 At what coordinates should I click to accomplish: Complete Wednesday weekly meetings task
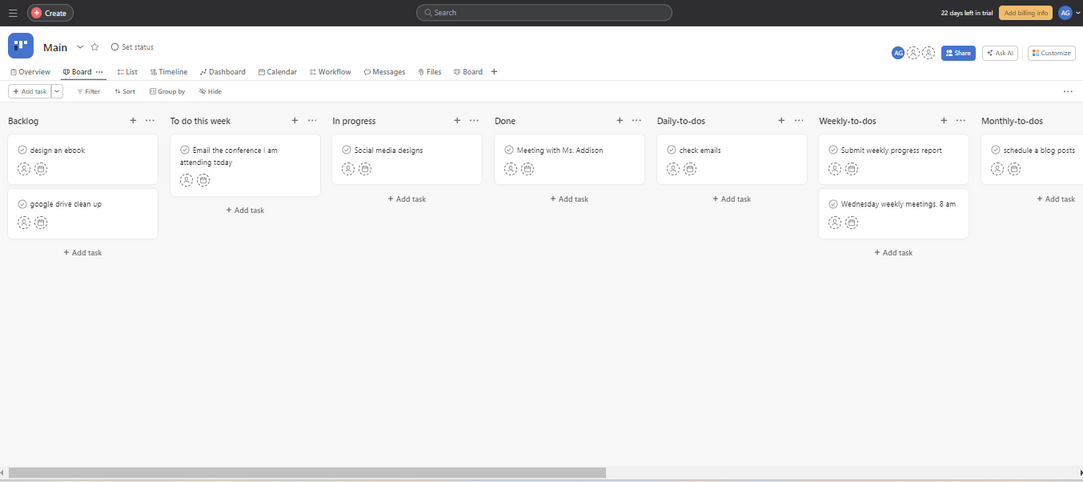pos(833,204)
